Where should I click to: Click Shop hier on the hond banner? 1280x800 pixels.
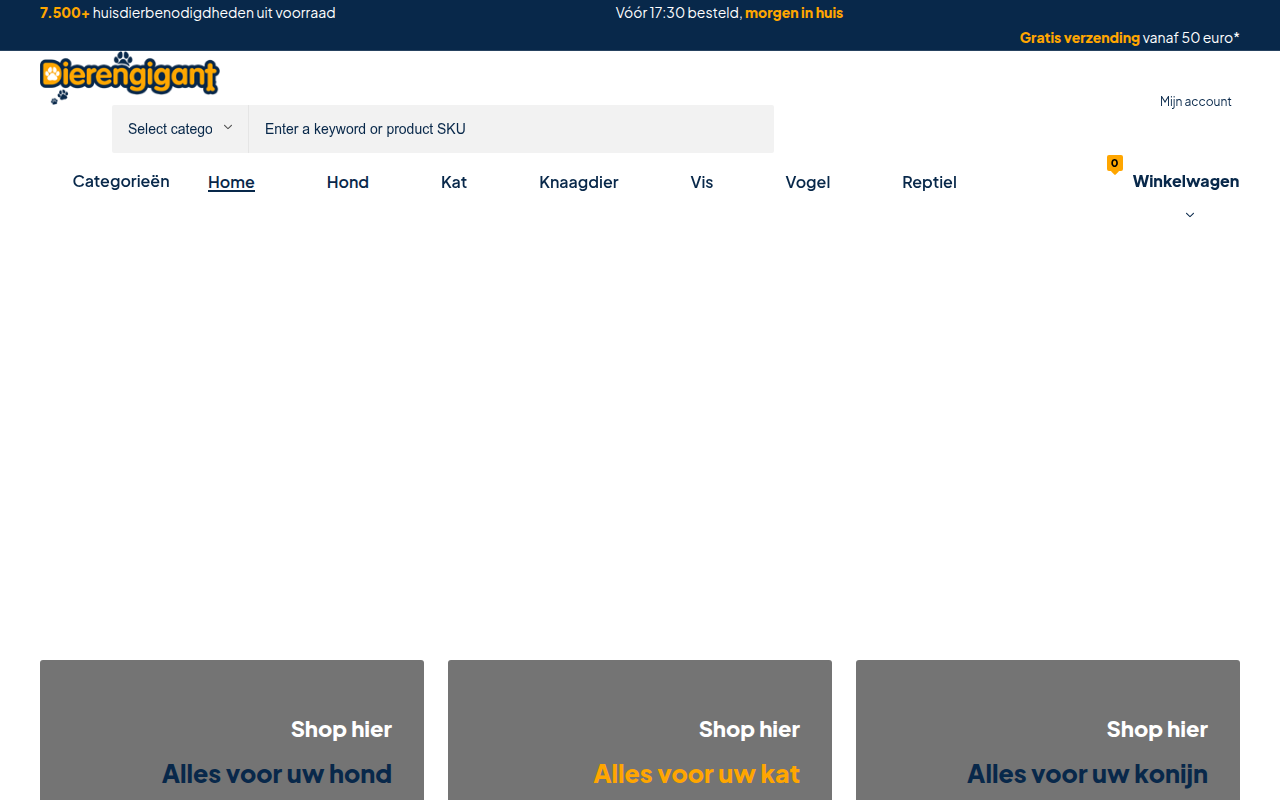[341, 729]
